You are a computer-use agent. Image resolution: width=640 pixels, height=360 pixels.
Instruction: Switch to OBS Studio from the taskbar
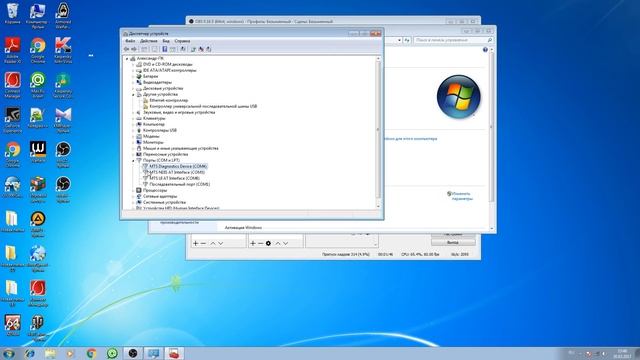(133, 353)
